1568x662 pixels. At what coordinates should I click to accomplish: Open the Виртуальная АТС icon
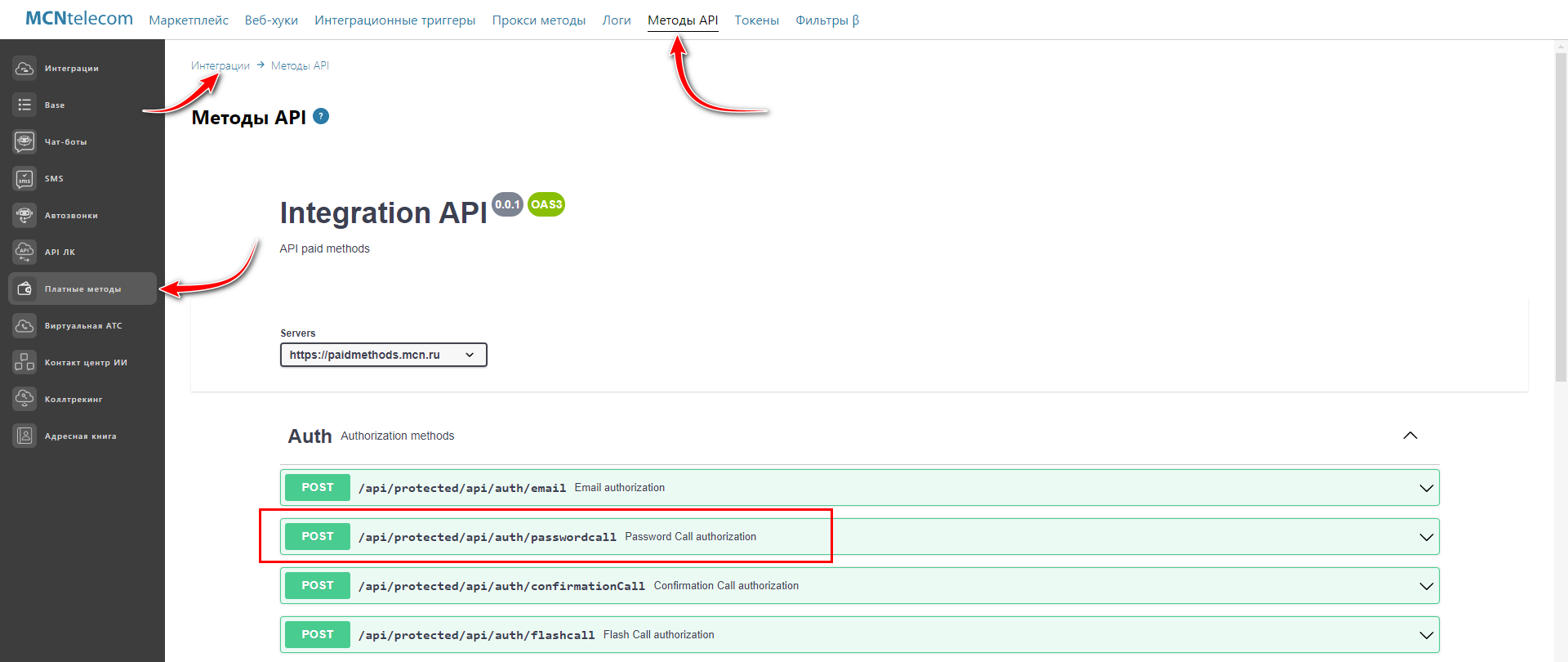pyautogui.click(x=24, y=326)
